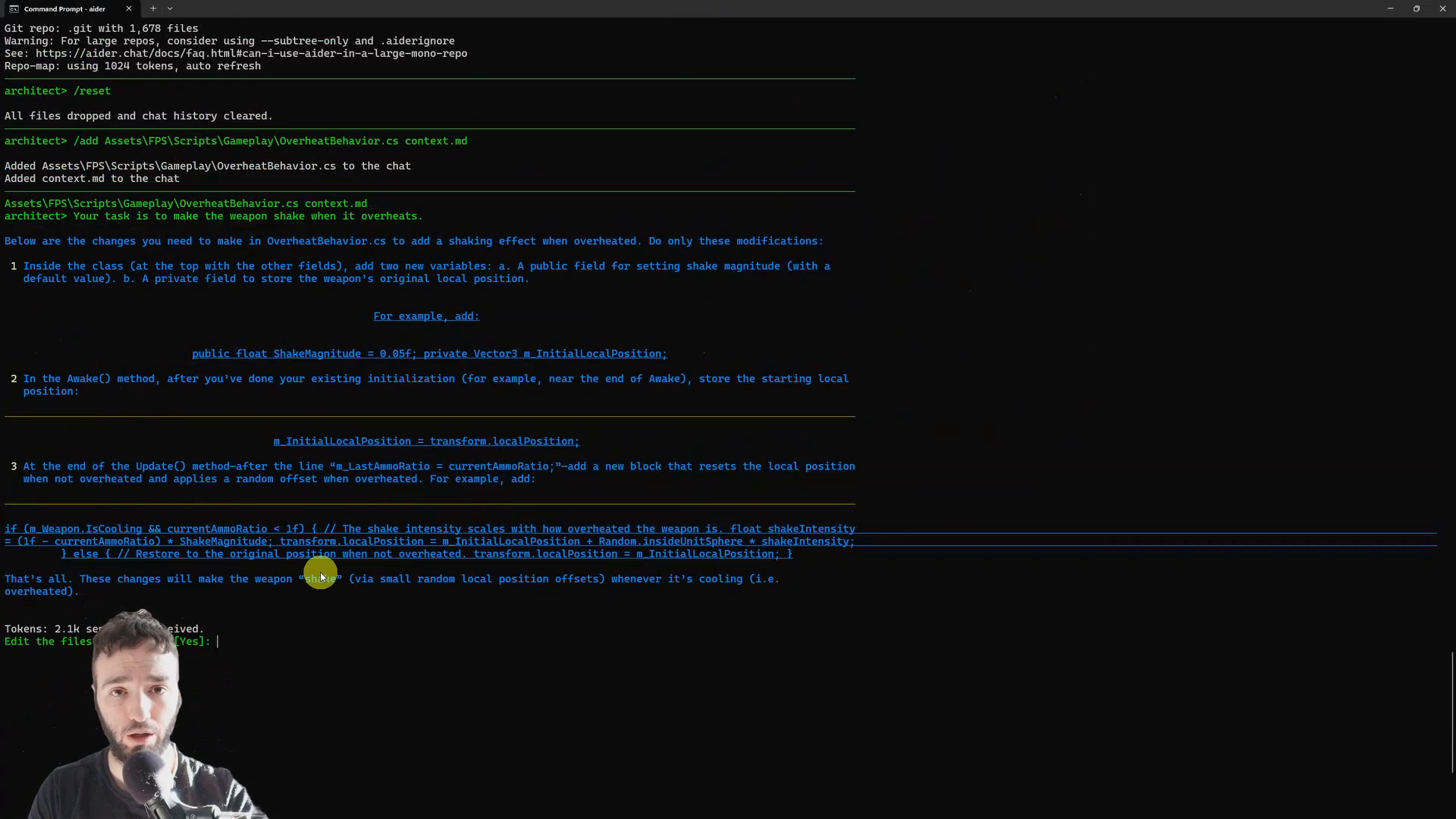Click the Repo-map: using 1024 tokens line
The width and height of the screenshot is (1456, 819).
click(132, 66)
